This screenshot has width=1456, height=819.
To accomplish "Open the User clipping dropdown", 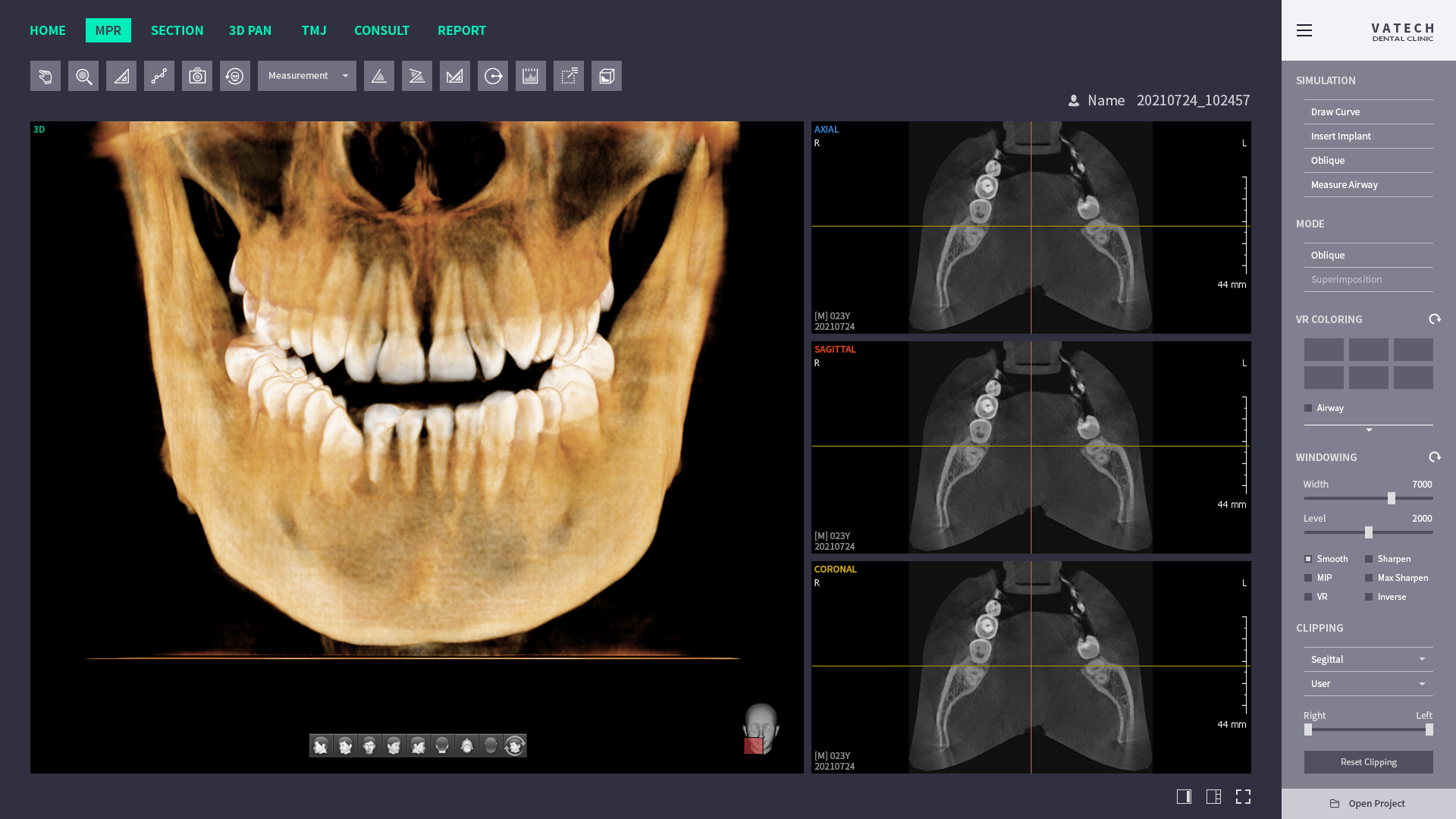I will (x=1369, y=684).
